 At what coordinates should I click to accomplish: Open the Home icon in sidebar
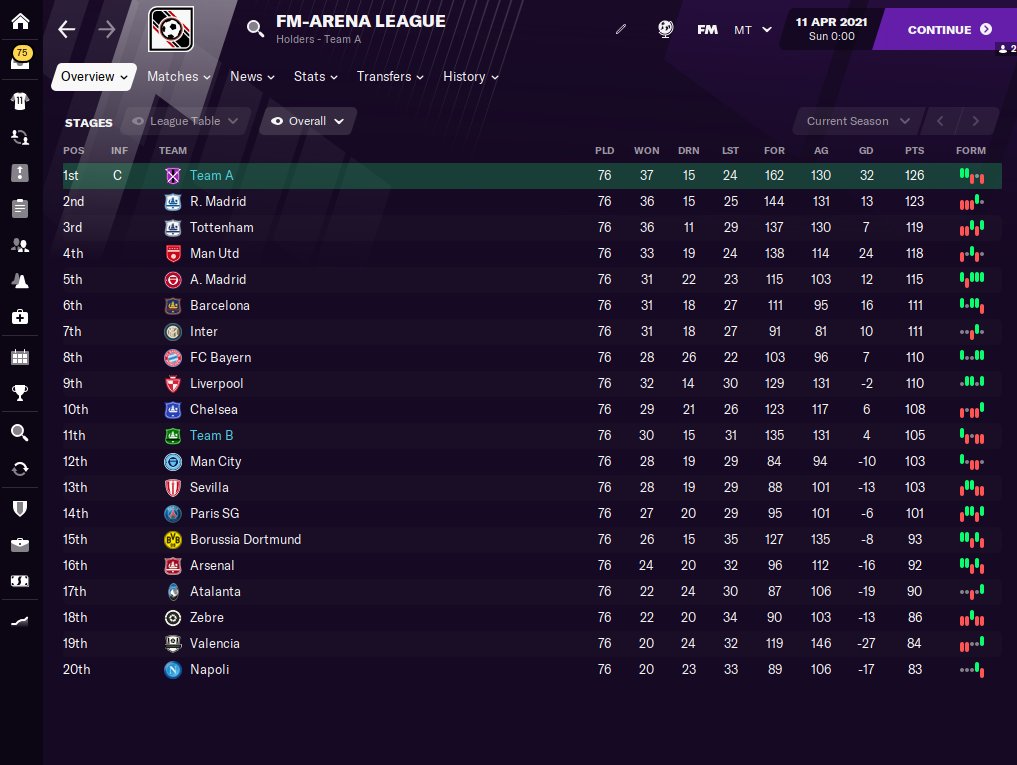click(20, 21)
